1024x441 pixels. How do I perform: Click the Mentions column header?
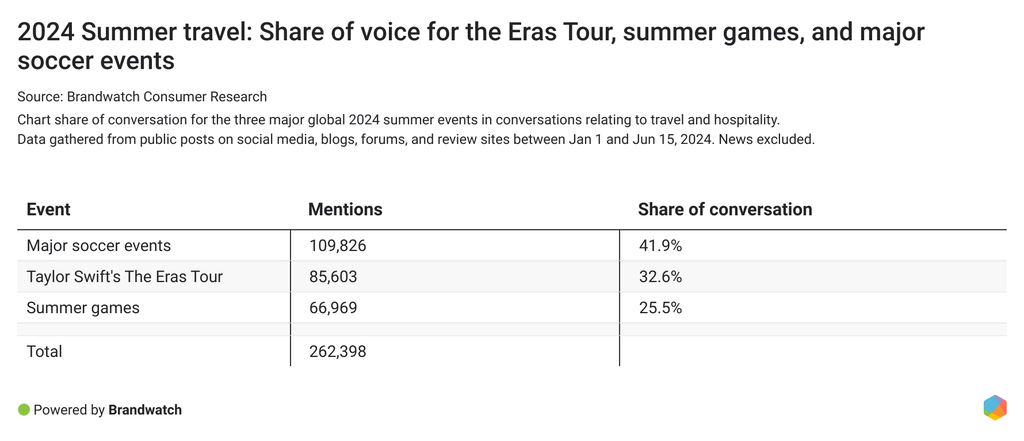pos(345,209)
